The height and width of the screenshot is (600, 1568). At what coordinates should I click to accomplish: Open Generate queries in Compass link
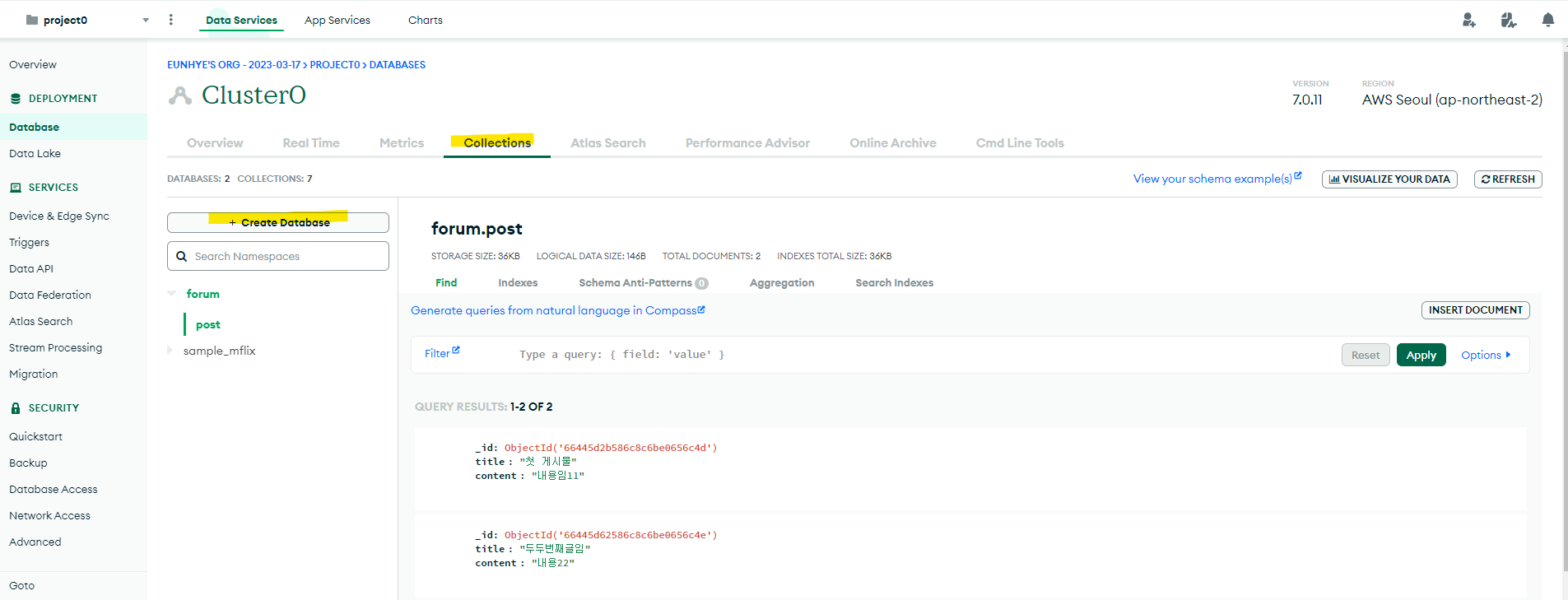pos(557,310)
